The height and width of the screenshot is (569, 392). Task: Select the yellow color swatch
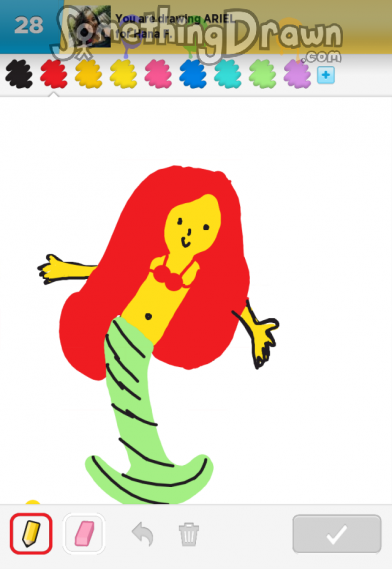point(123,74)
